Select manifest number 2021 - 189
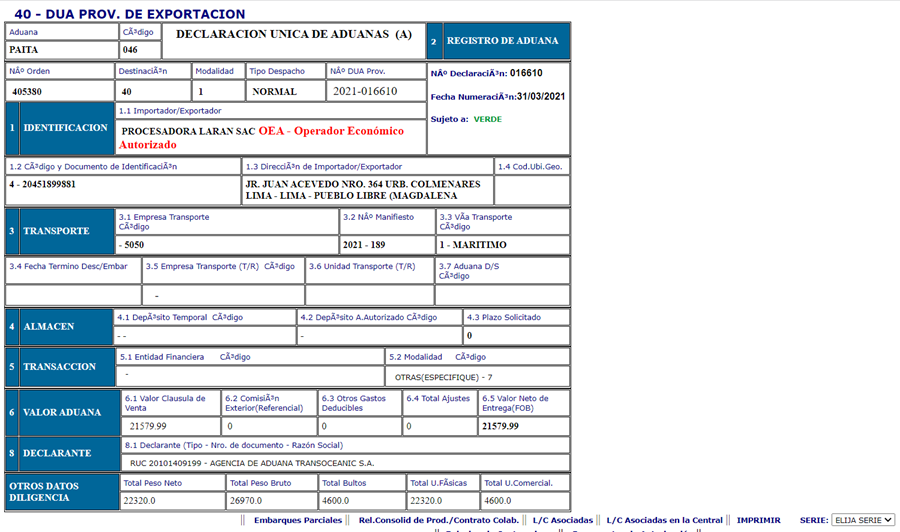Viewport: 900px width, 532px height. click(x=364, y=244)
